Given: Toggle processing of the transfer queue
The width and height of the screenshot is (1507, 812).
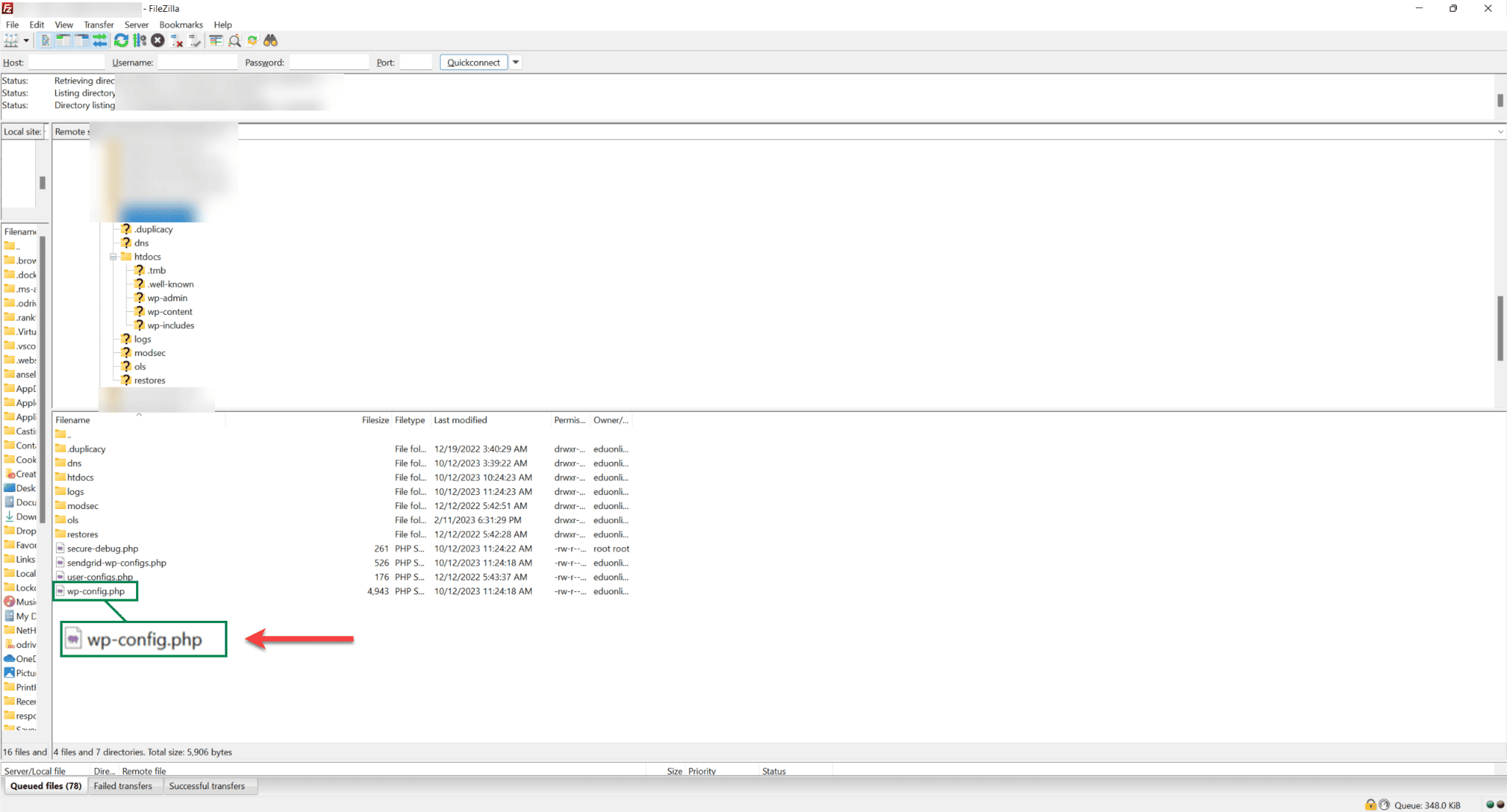Looking at the screenshot, I should 139,40.
